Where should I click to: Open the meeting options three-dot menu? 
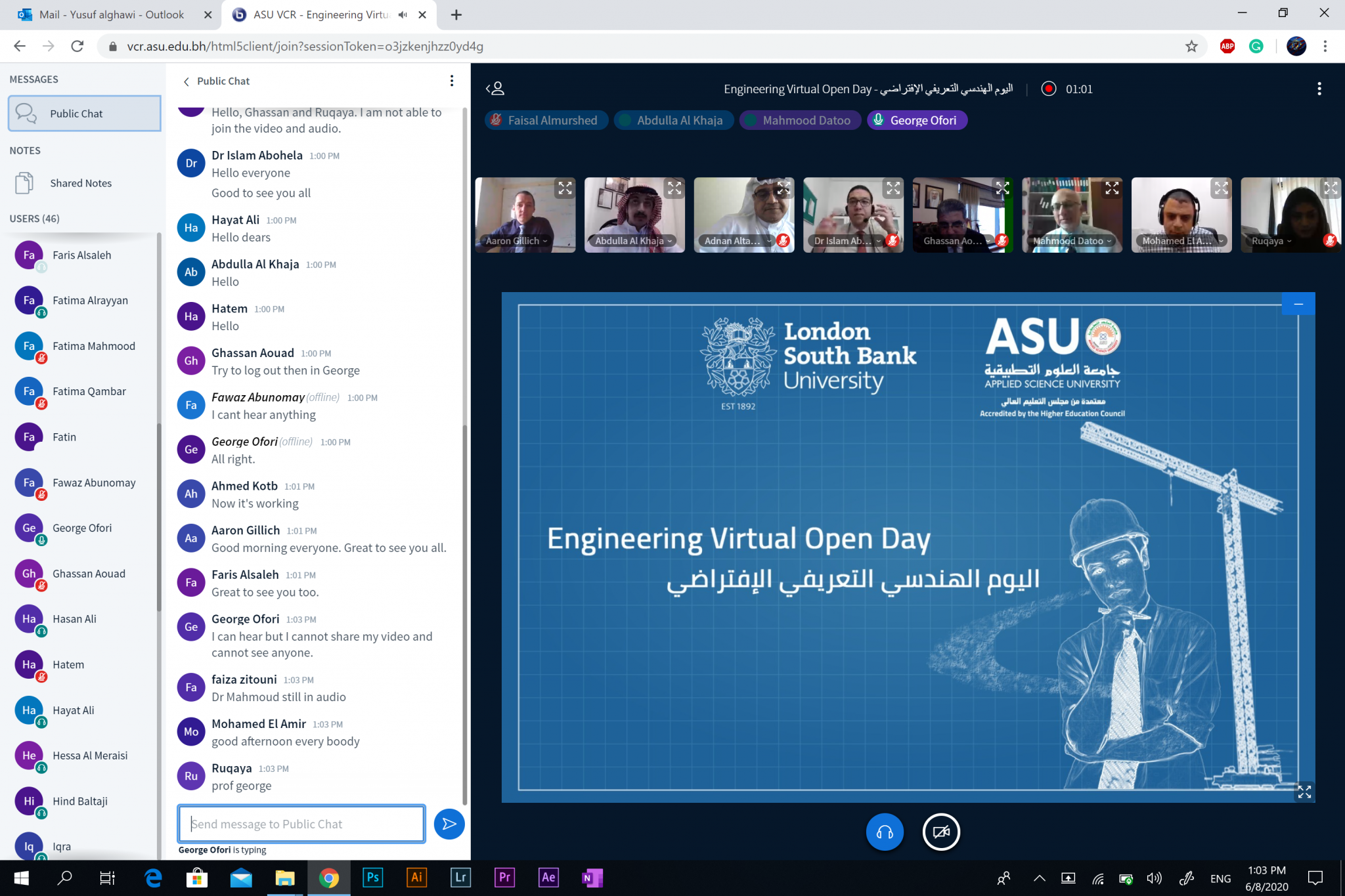(1319, 89)
